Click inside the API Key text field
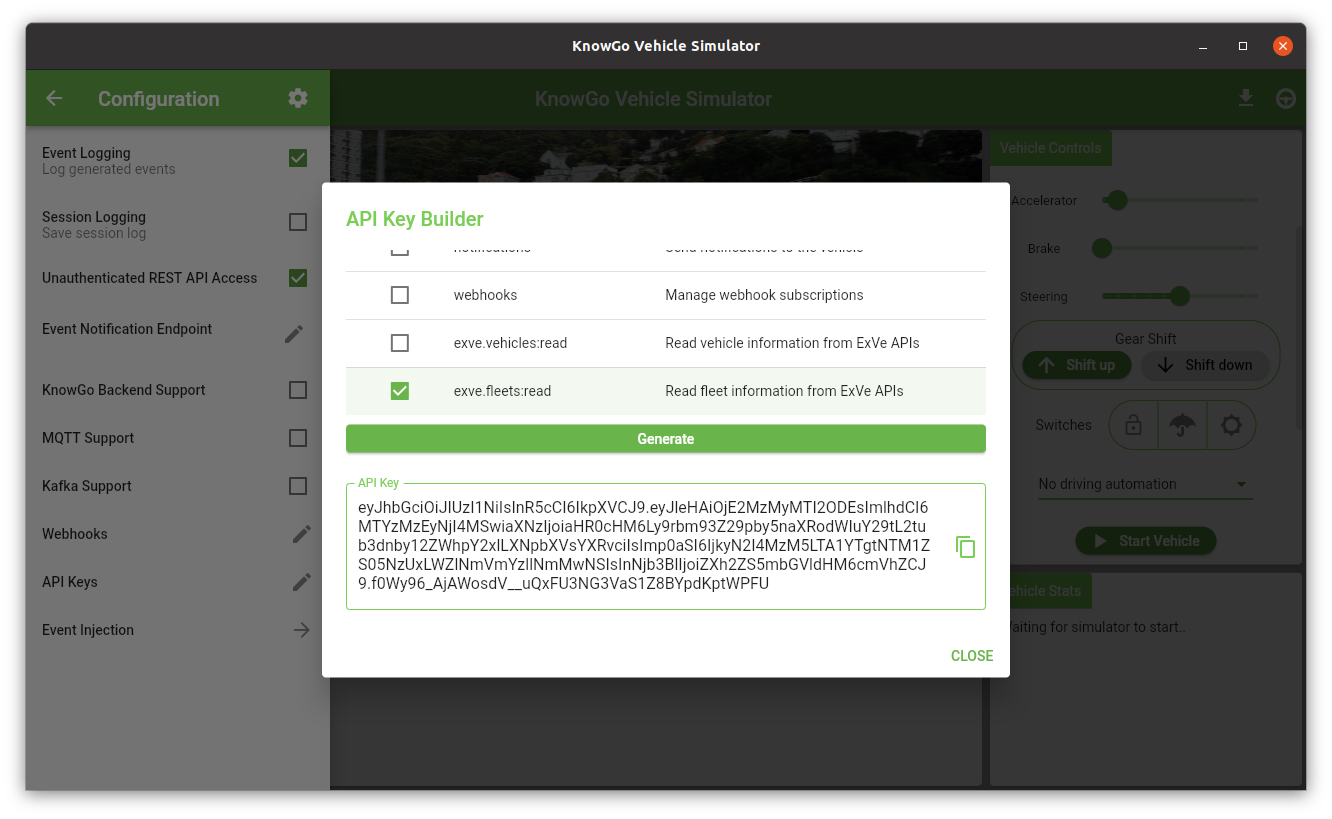 [x=666, y=547]
